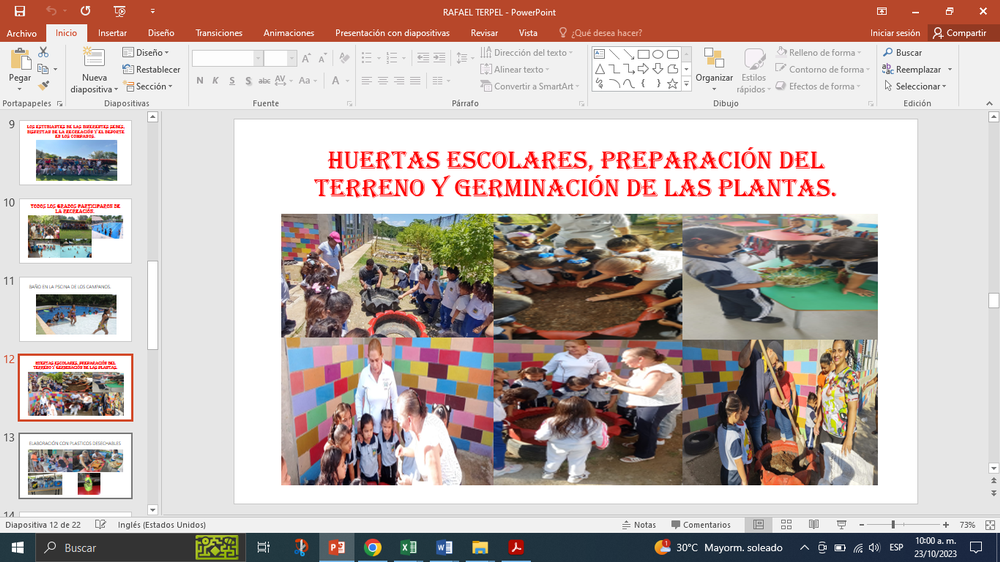The height and width of the screenshot is (562, 1000).
Task: Toggle the Comentarios pane
Action: (x=700, y=525)
